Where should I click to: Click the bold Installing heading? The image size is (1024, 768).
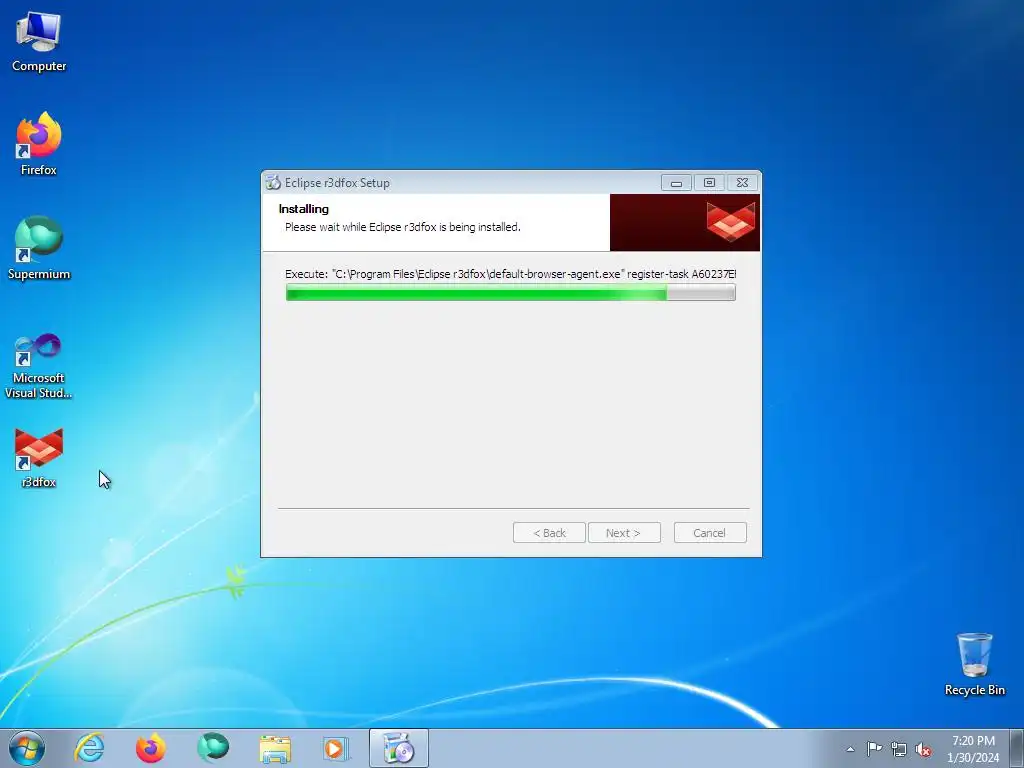(304, 209)
